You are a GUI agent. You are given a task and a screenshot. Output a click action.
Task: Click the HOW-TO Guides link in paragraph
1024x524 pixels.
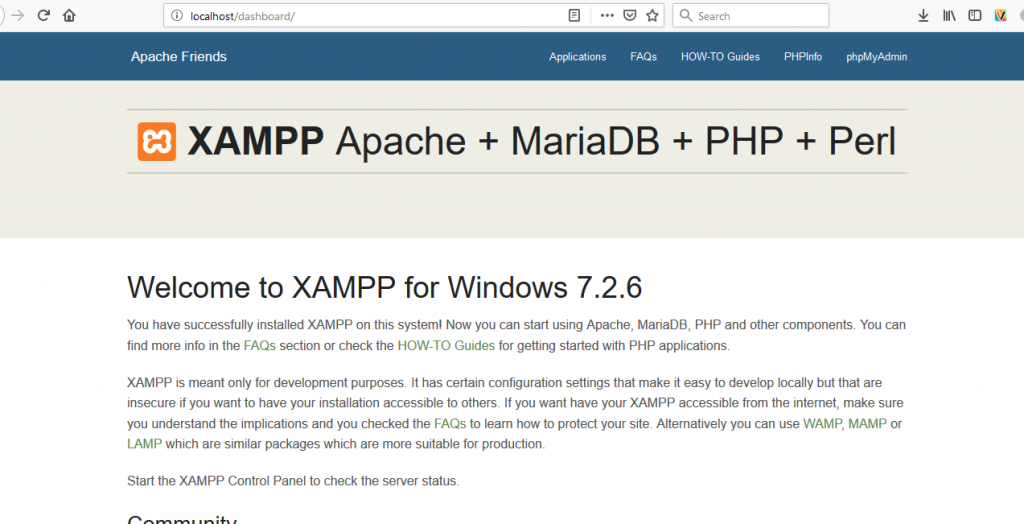(x=446, y=346)
